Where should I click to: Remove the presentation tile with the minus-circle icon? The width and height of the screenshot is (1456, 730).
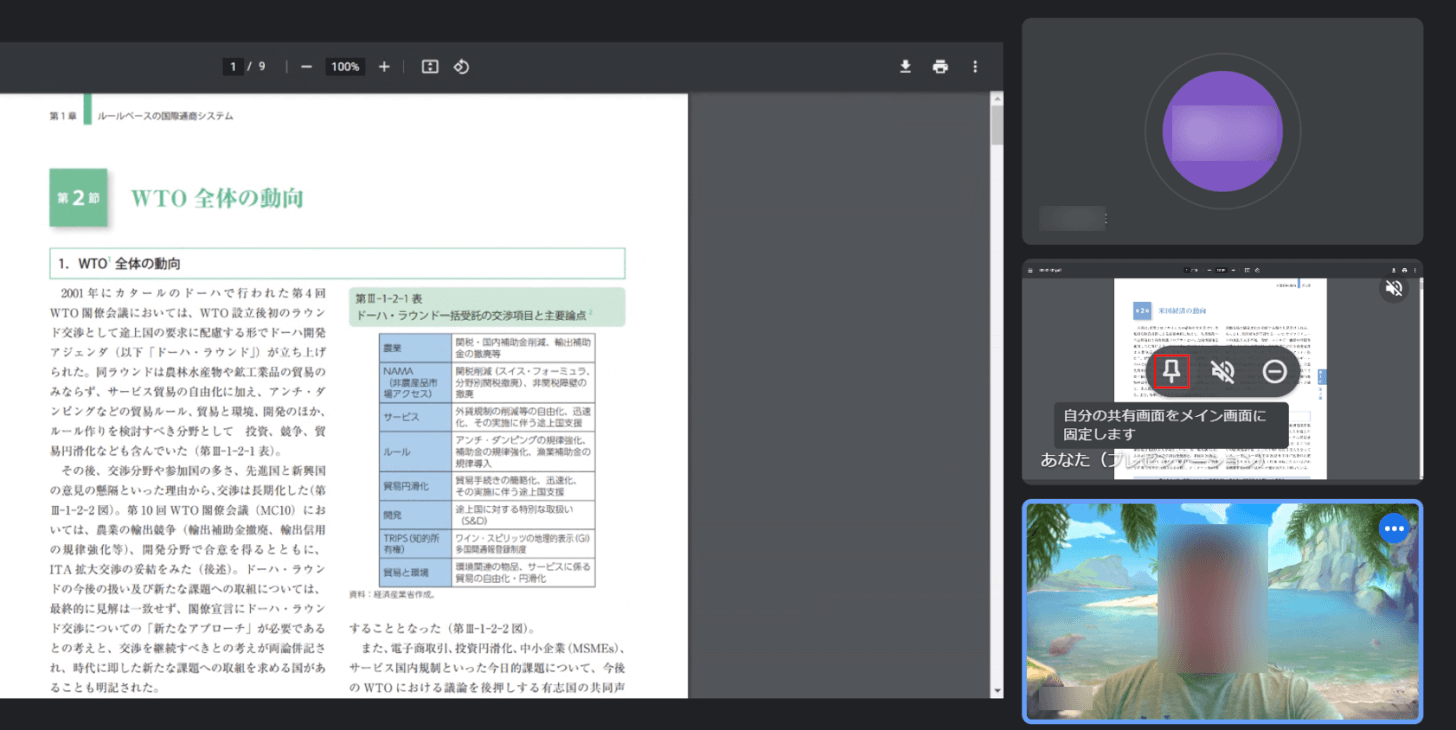(1274, 371)
